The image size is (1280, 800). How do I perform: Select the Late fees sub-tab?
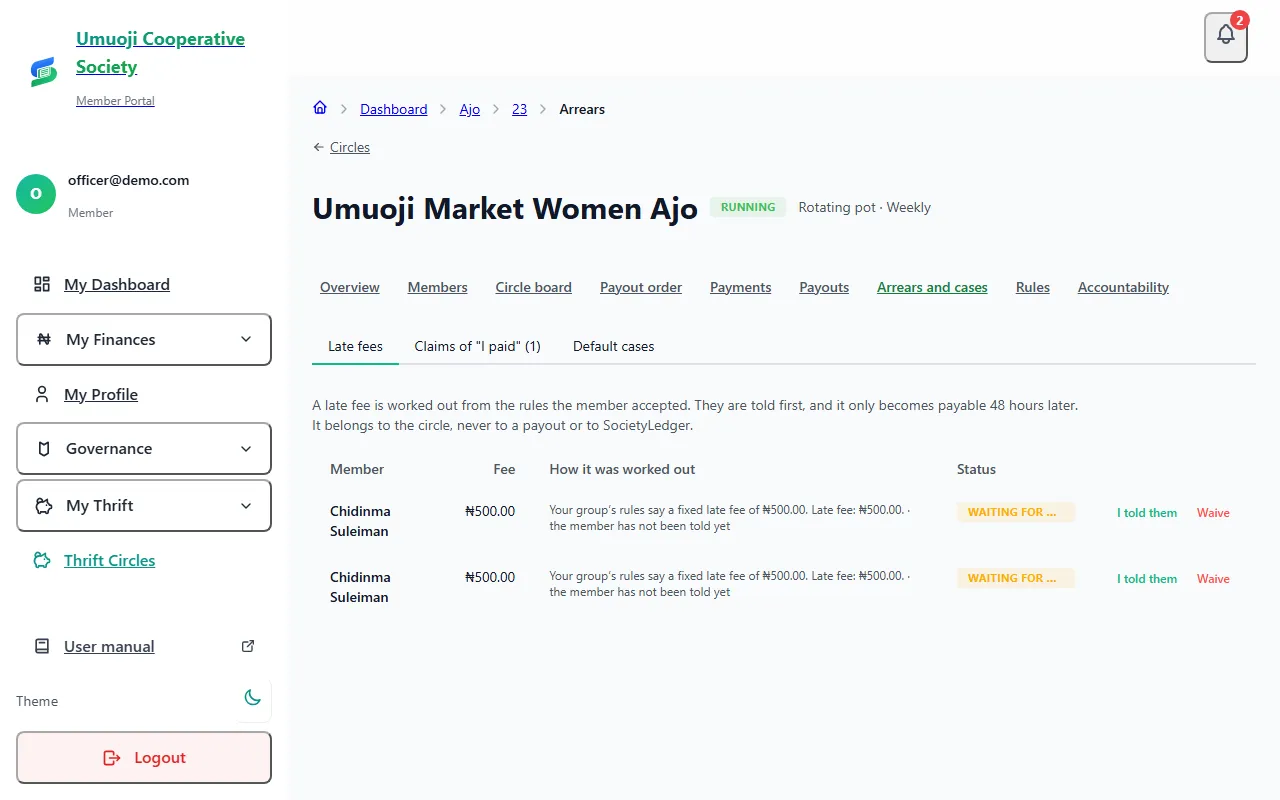356,346
